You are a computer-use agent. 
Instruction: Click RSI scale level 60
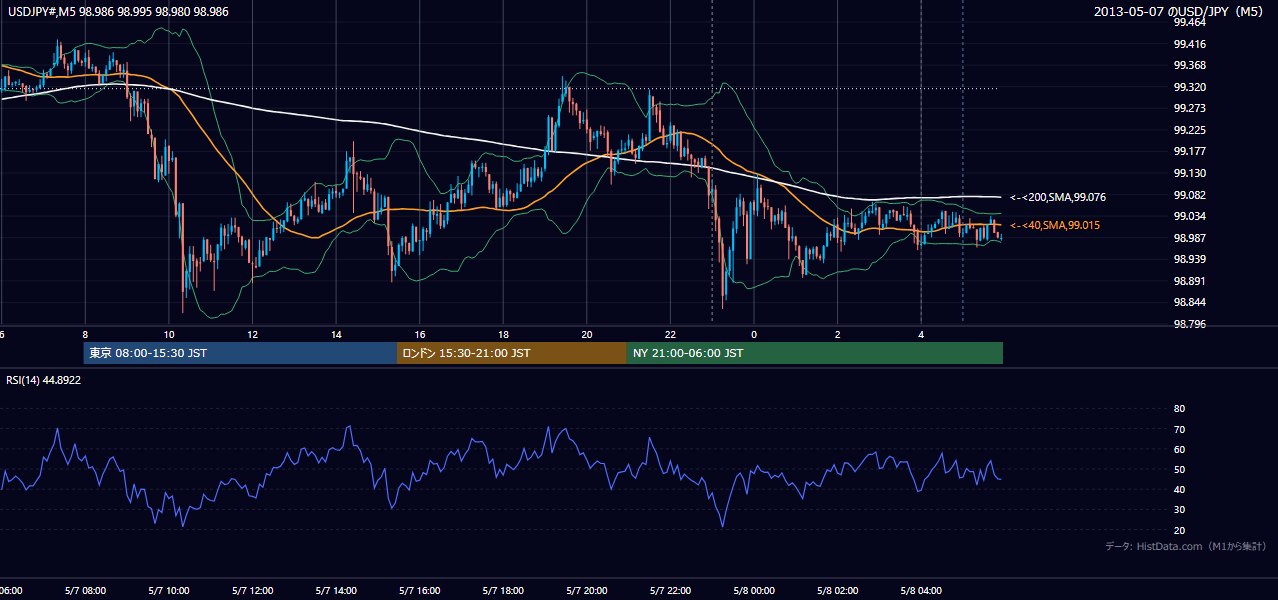coord(1179,449)
